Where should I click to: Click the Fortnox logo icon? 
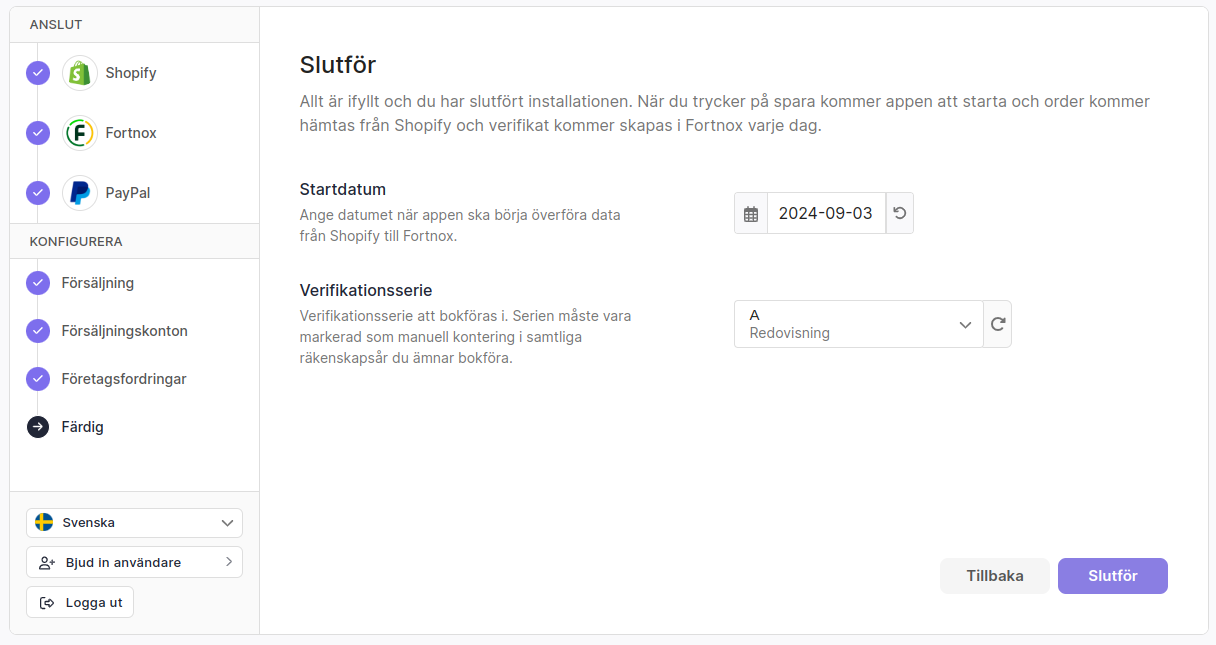(x=80, y=133)
